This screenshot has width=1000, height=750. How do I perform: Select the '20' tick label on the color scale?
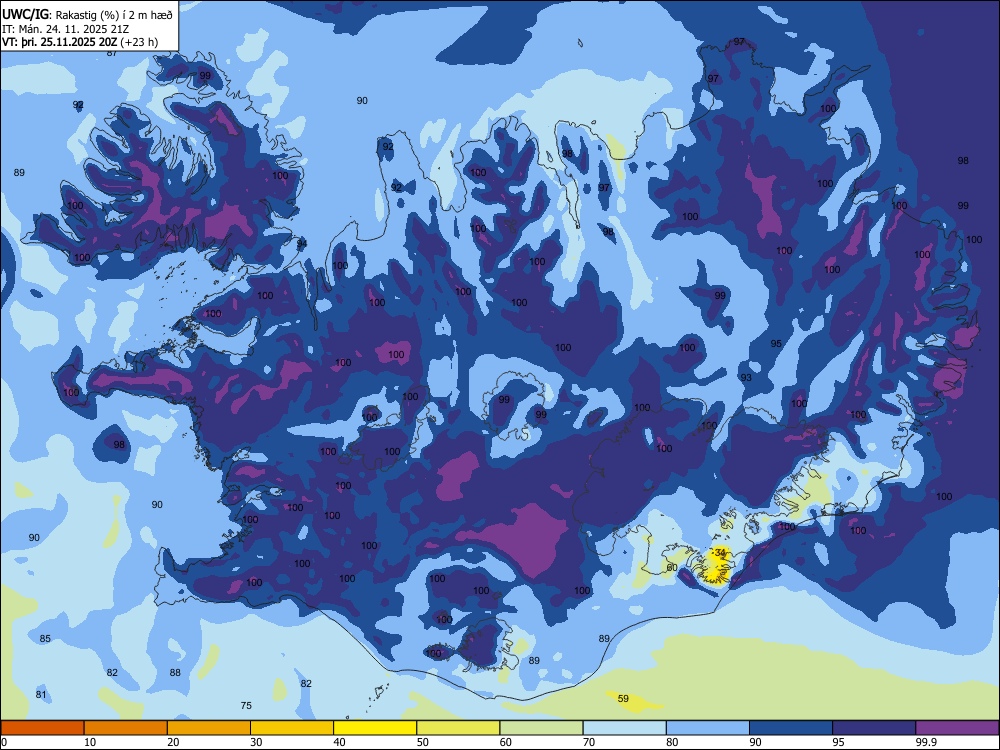point(173,742)
